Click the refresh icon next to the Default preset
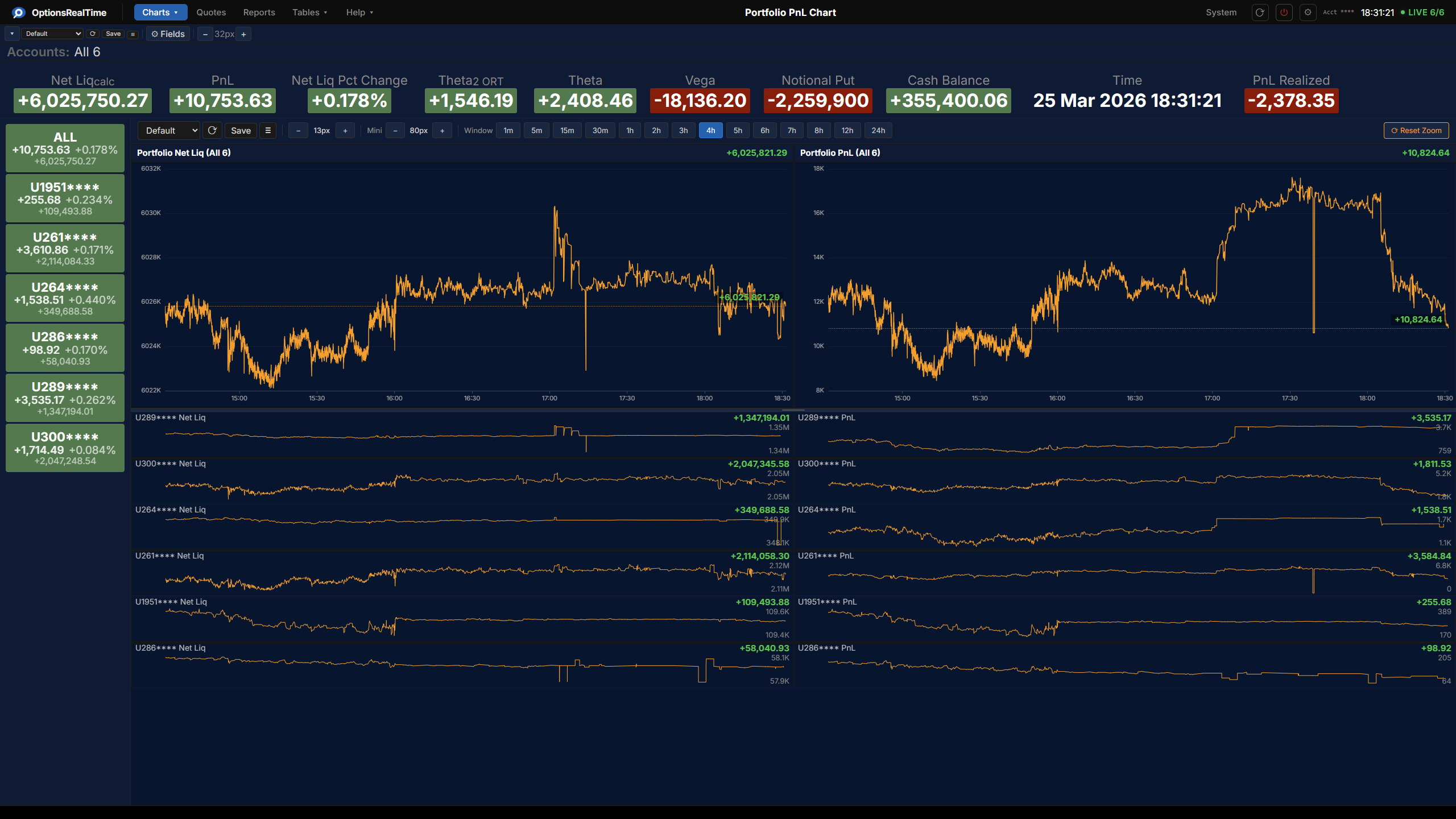 [x=93, y=34]
